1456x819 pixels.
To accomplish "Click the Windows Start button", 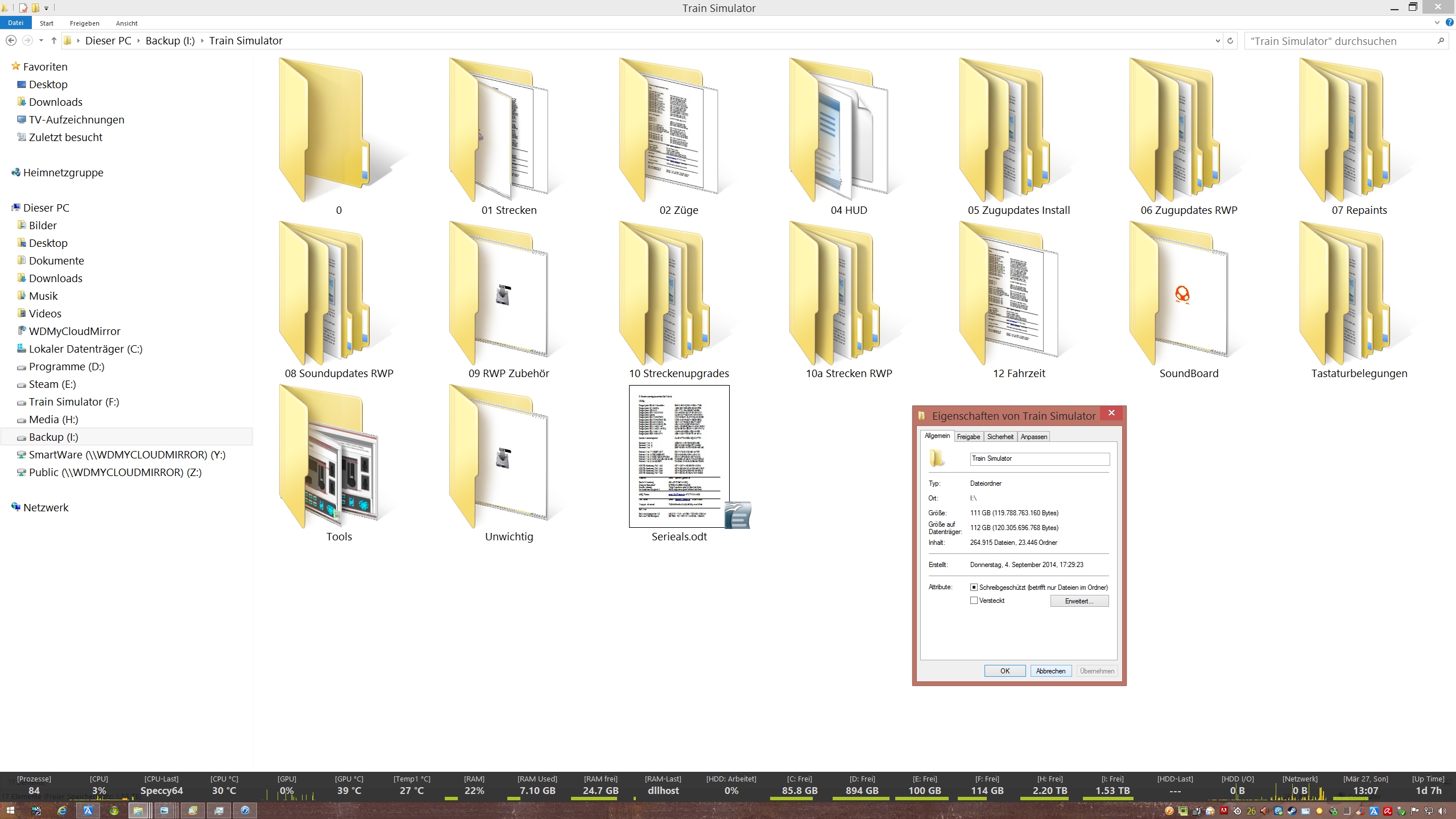I will pyautogui.click(x=10, y=810).
